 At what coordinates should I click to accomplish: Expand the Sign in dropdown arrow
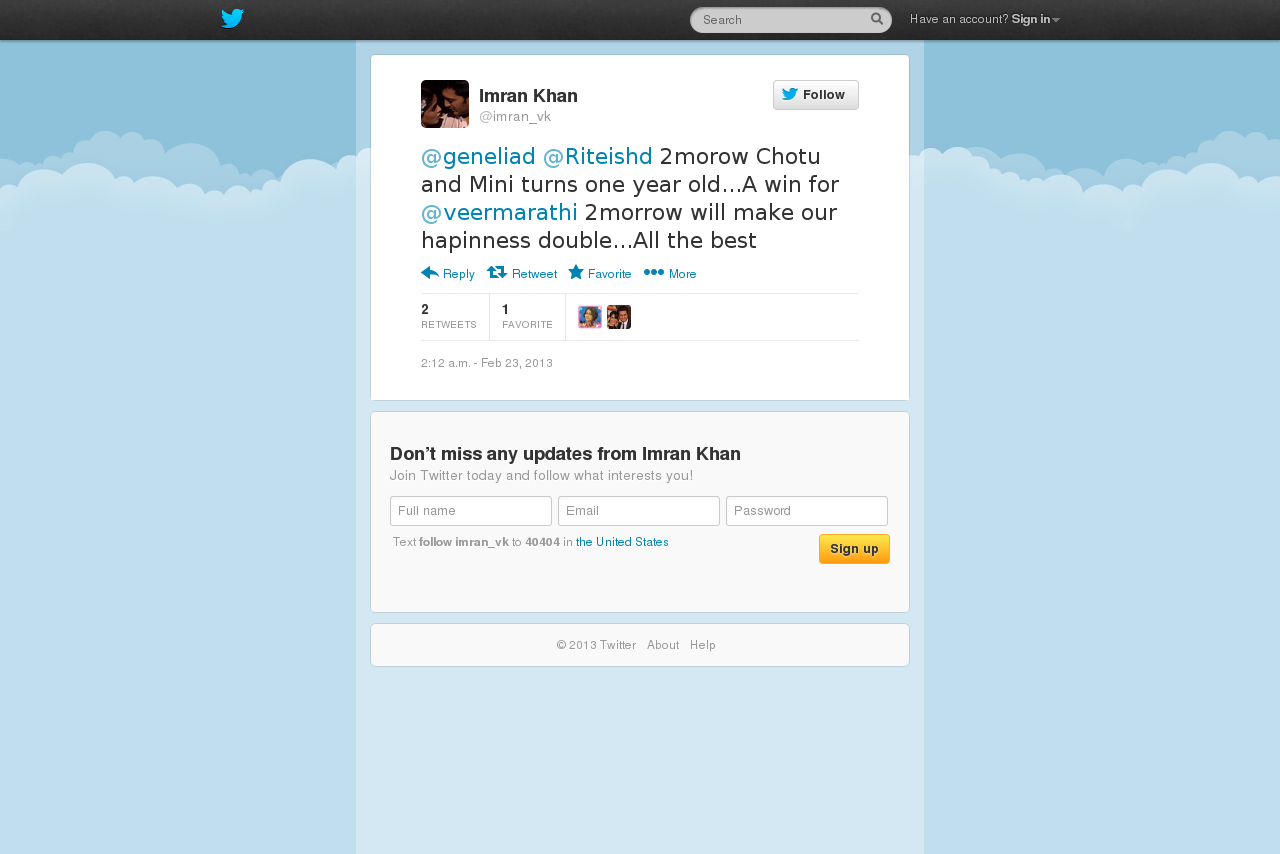pos(1056,20)
